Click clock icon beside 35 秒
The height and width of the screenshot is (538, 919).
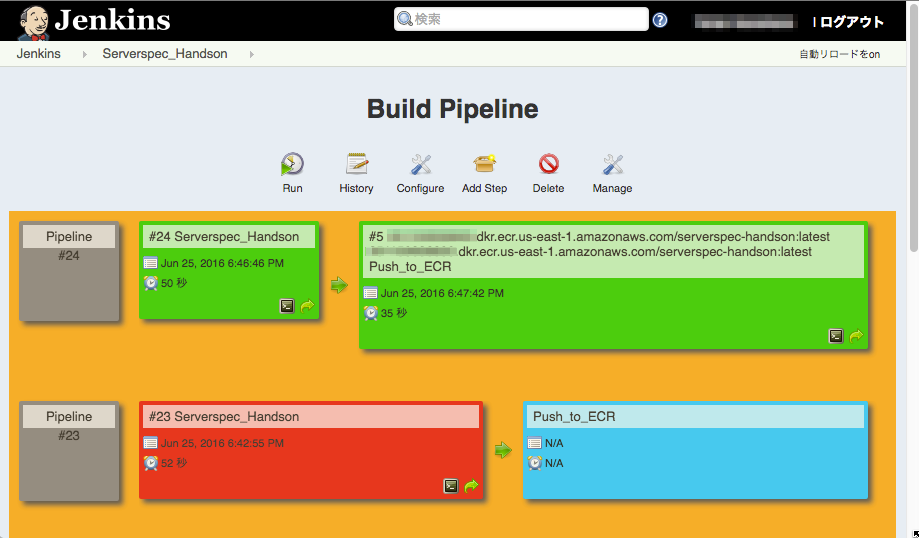tap(370, 313)
